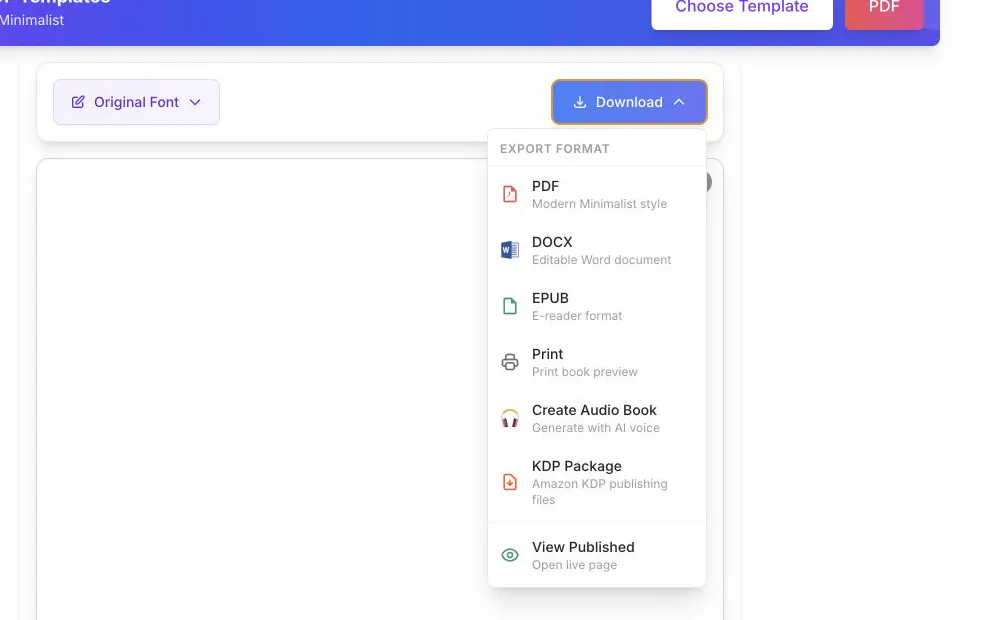This screenshot has width=1000, height=620.
Task: Click the Download button
Action: 629,102
